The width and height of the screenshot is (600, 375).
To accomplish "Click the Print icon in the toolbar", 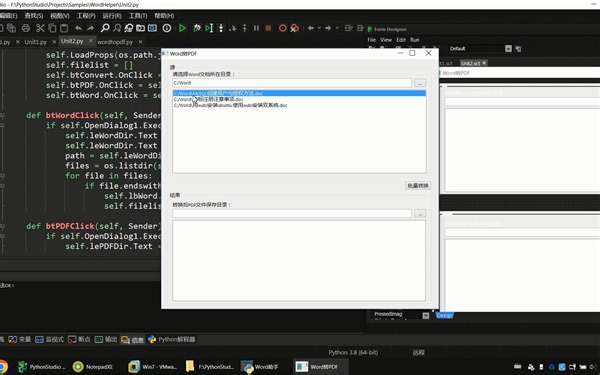I will click(26, 28).
